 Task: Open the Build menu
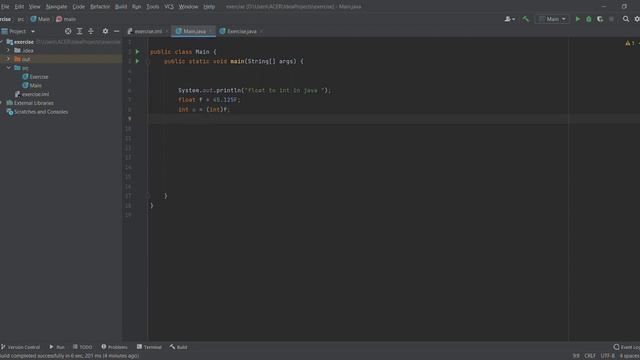tap(121, 7)
